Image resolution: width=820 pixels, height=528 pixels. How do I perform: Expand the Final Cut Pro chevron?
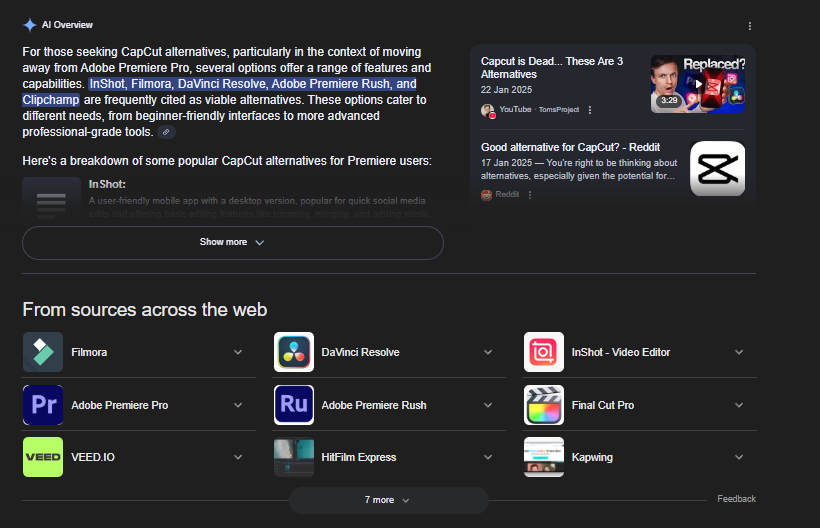739,405
